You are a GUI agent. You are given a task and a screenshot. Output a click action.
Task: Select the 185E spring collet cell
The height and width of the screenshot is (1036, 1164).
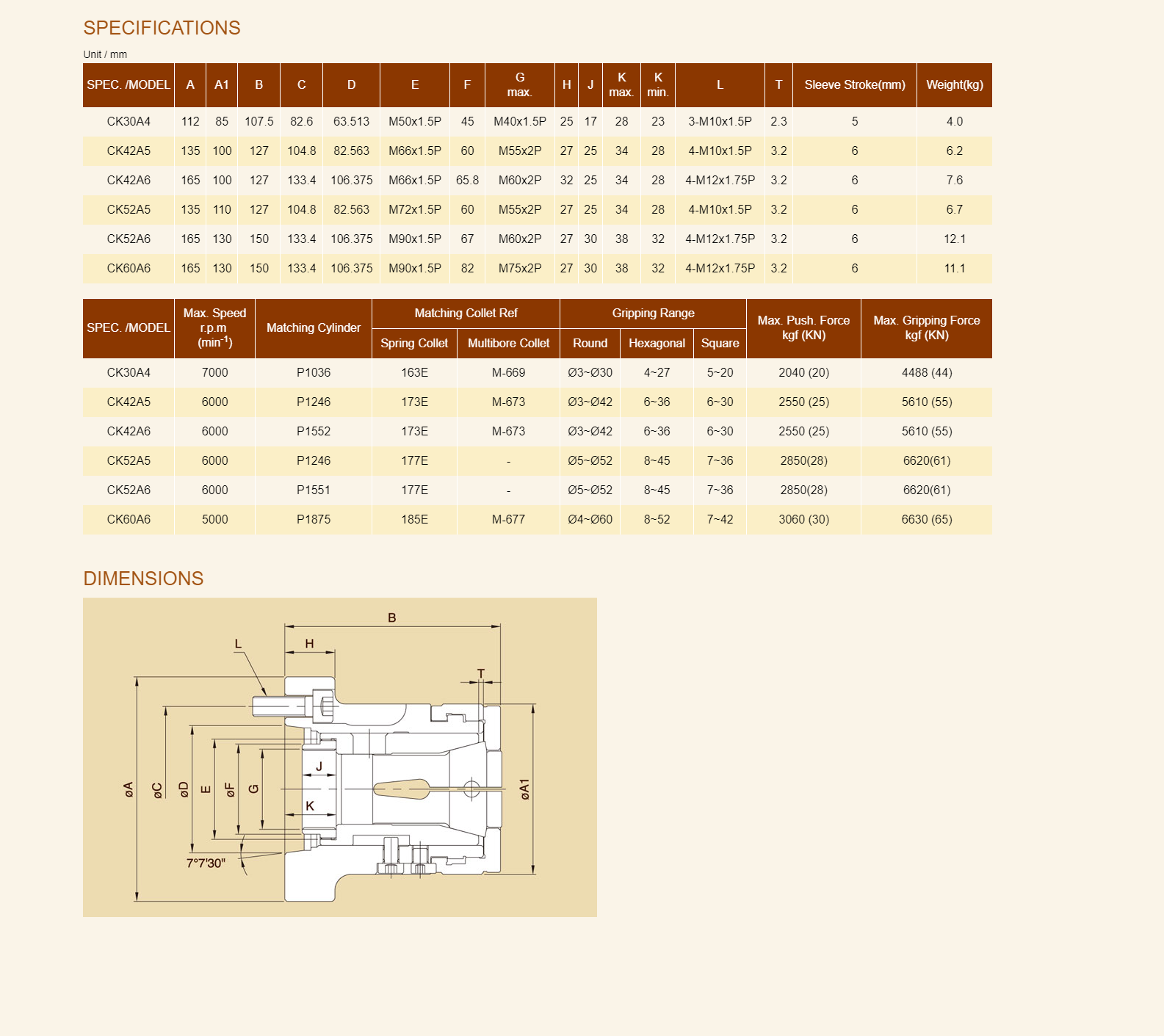[x=414, y=520]
